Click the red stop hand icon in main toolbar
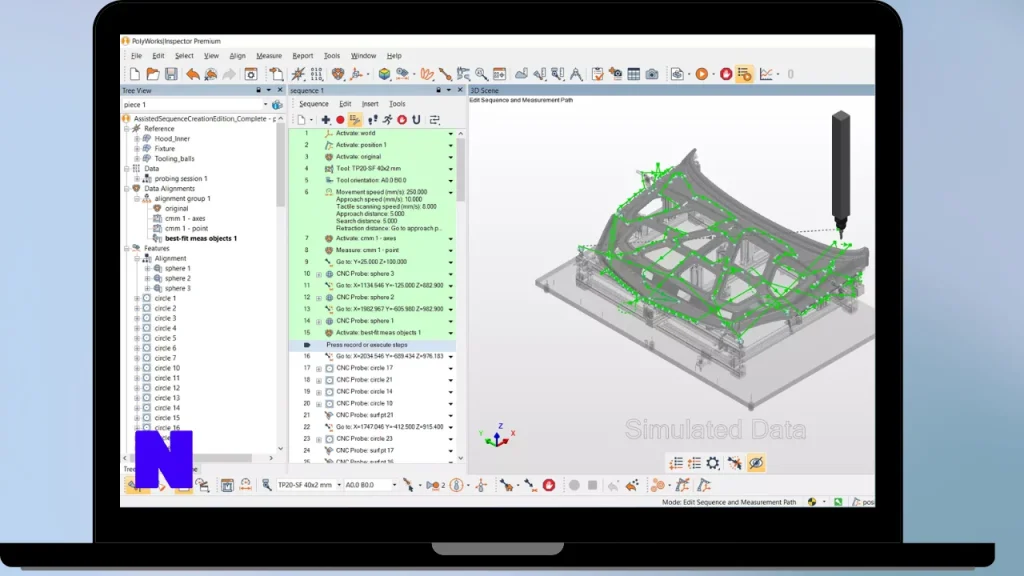Screen dimensions: 1024x576 click(x=726, y=74)
